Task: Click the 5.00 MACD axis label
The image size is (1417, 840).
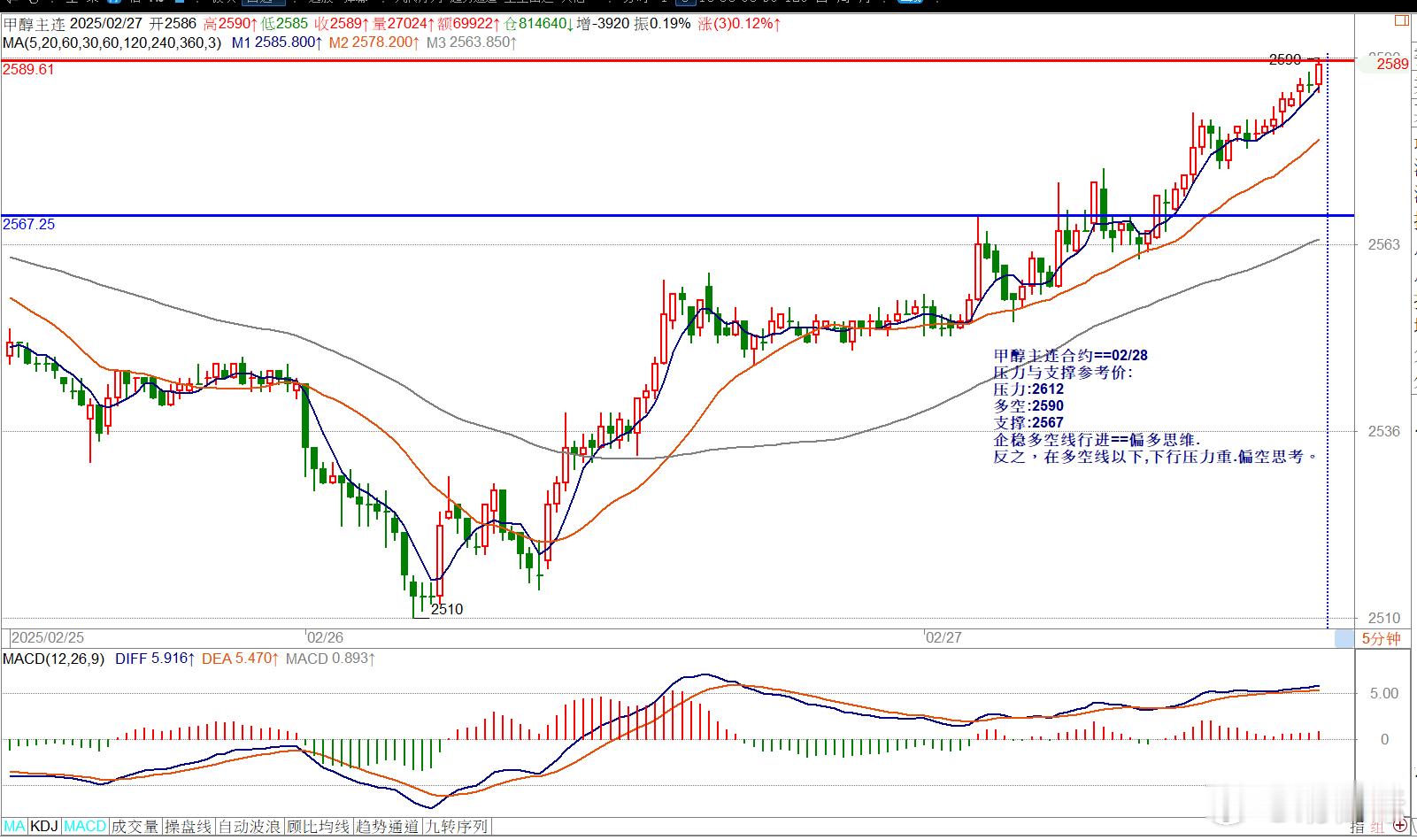Action: click(x=1384, y=693)
